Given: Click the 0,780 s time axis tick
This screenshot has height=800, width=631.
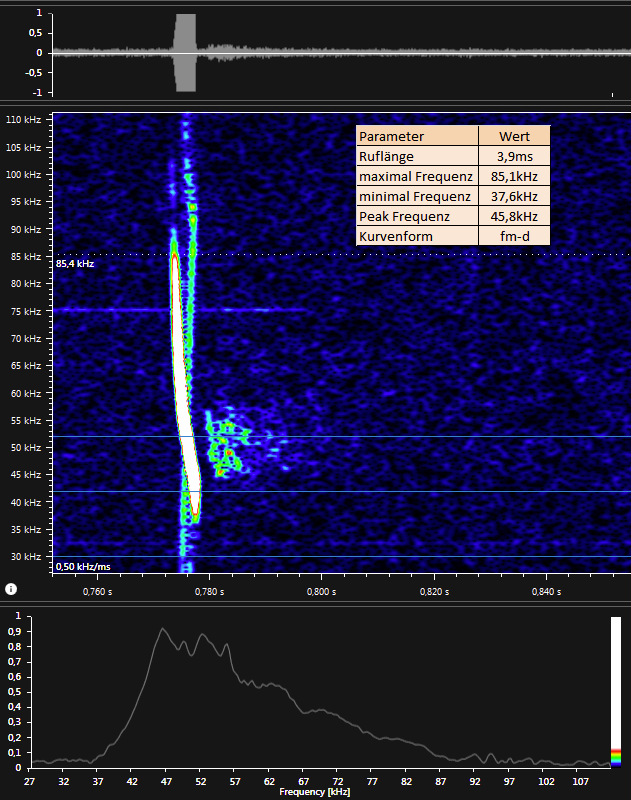Looking at the screenshot, I should click(208, 592).
